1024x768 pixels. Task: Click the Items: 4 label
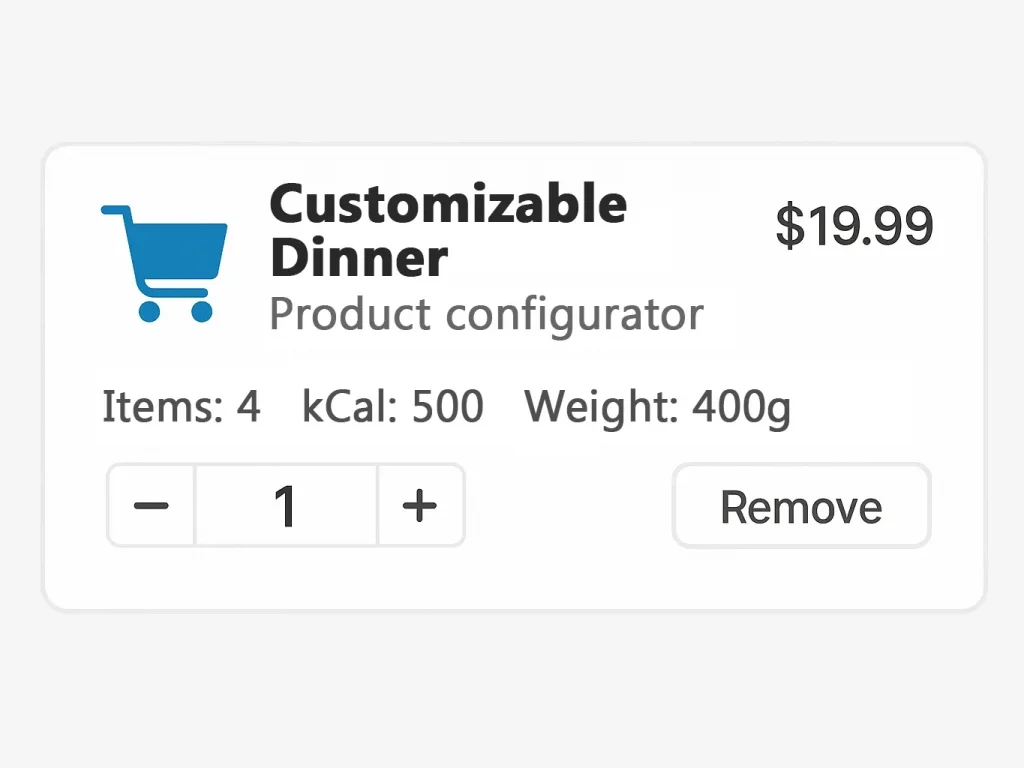[x=181, y=407]
